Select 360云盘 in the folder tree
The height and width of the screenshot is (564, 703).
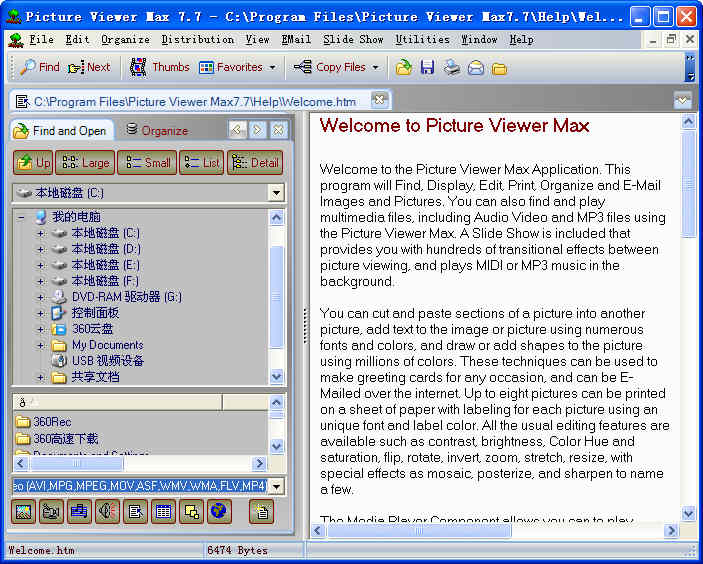pyautogui.click(x=92, y=329)
